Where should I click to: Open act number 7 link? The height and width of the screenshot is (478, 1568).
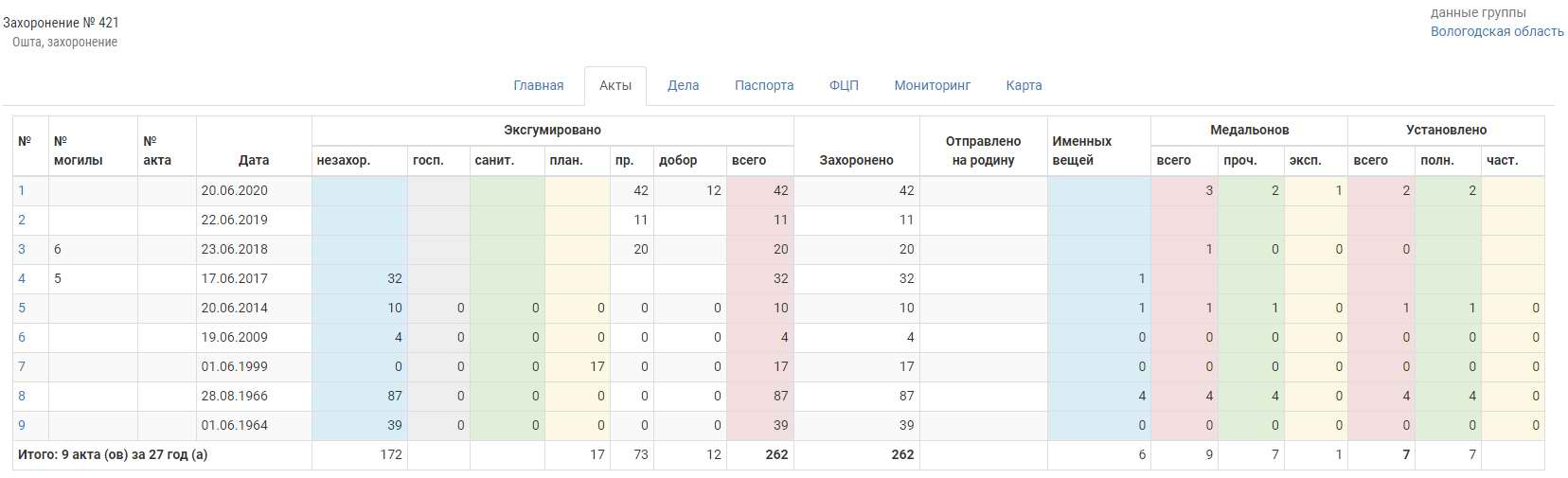click(22, 366)
